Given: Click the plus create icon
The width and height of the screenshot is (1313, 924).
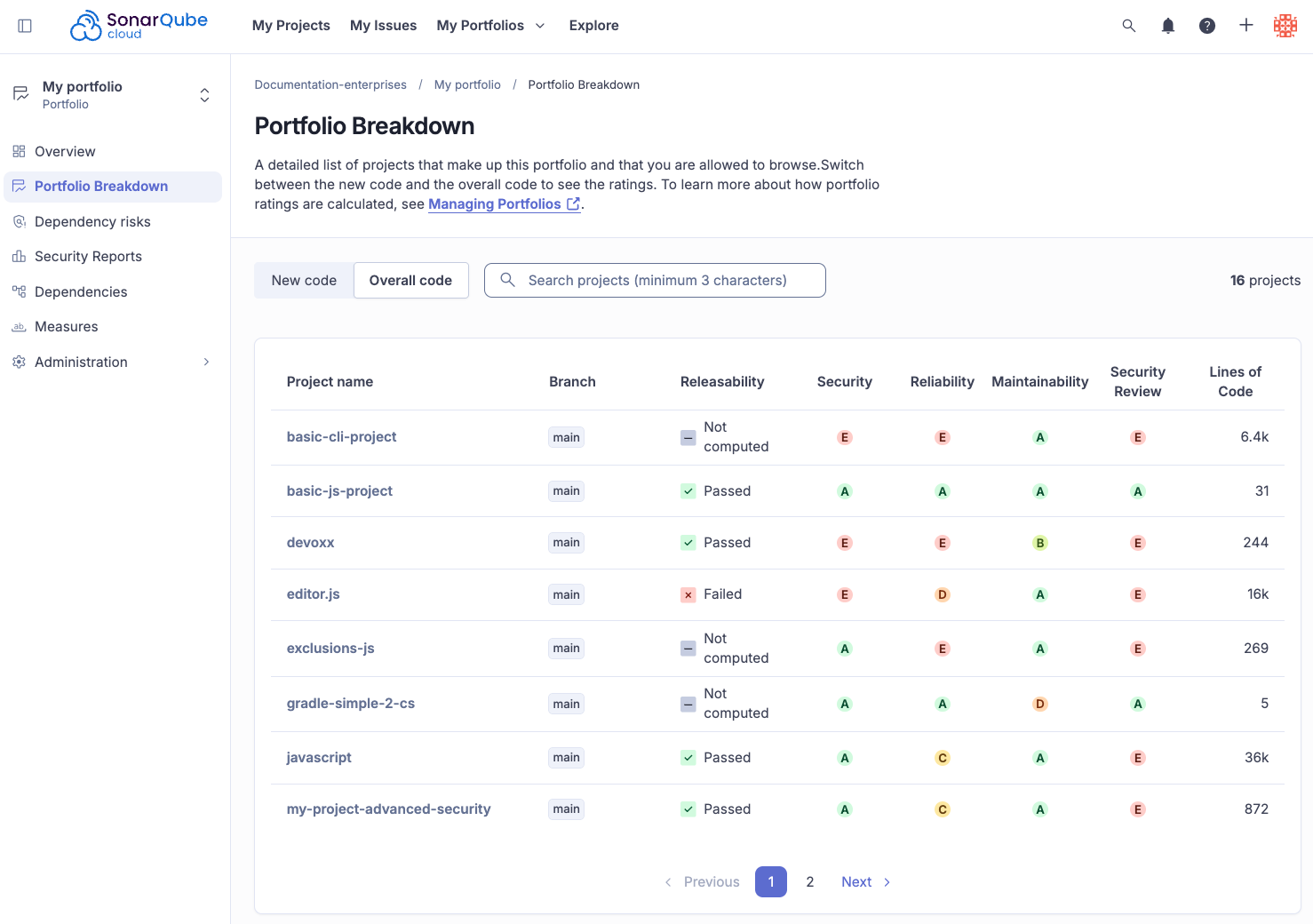Looking at the screenshot, I should (x=1246, y=26).
